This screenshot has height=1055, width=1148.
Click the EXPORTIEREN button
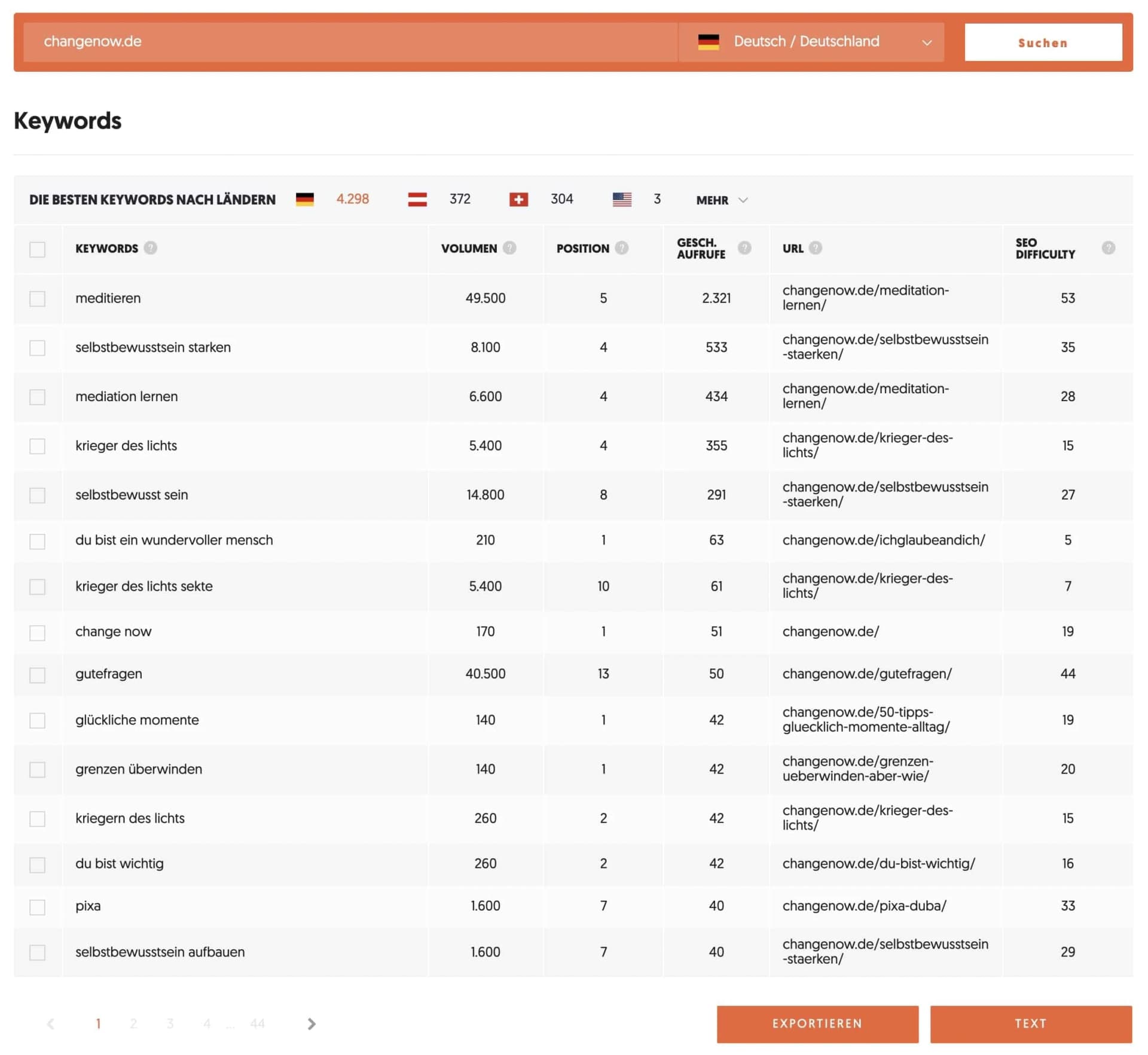click(817, 1023)
